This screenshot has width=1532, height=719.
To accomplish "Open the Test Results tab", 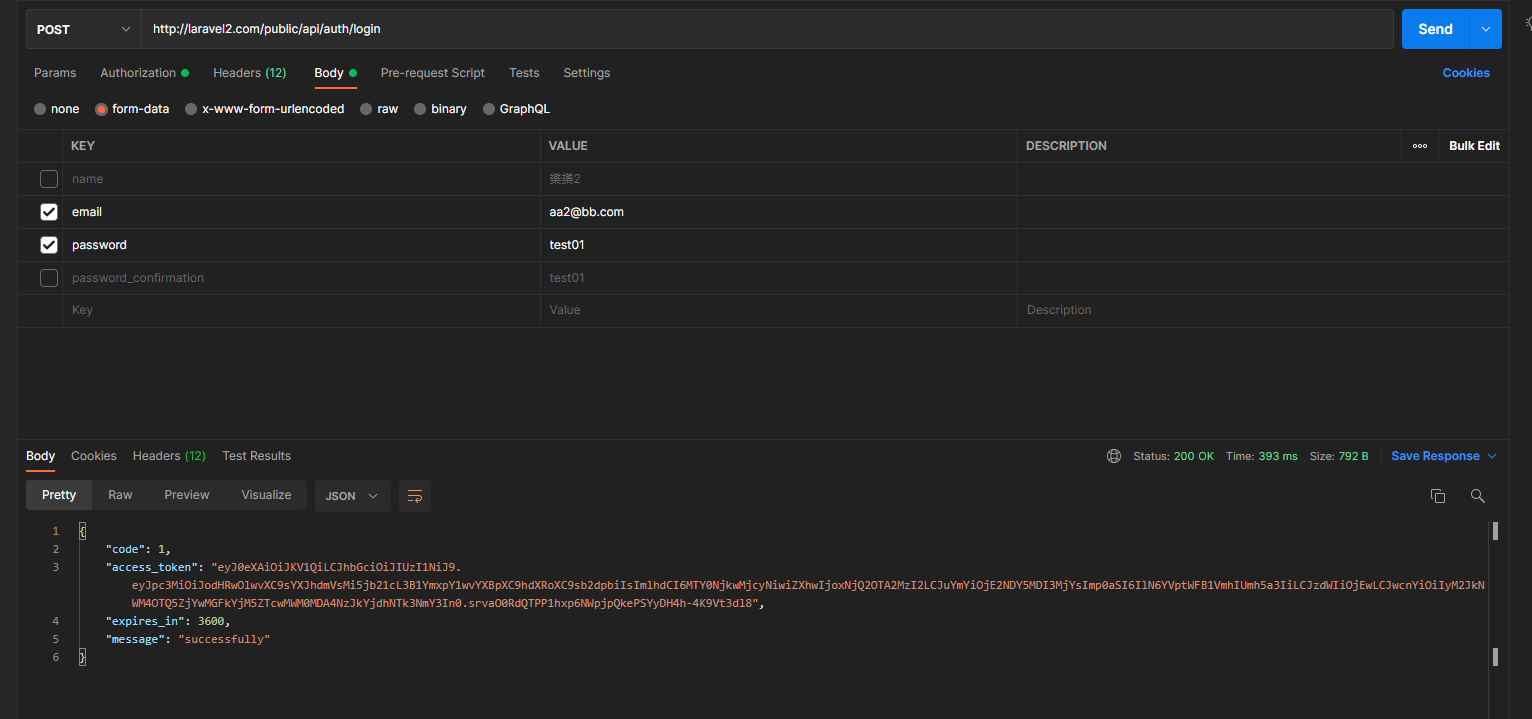I will point(256,455).
